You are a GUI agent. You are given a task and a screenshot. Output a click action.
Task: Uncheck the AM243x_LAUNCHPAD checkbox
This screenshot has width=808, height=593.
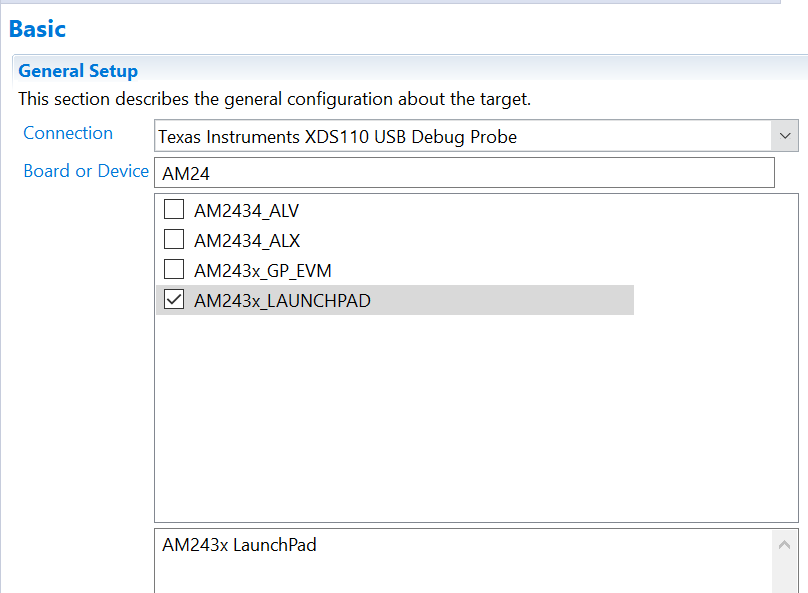[x=174, y=300]
